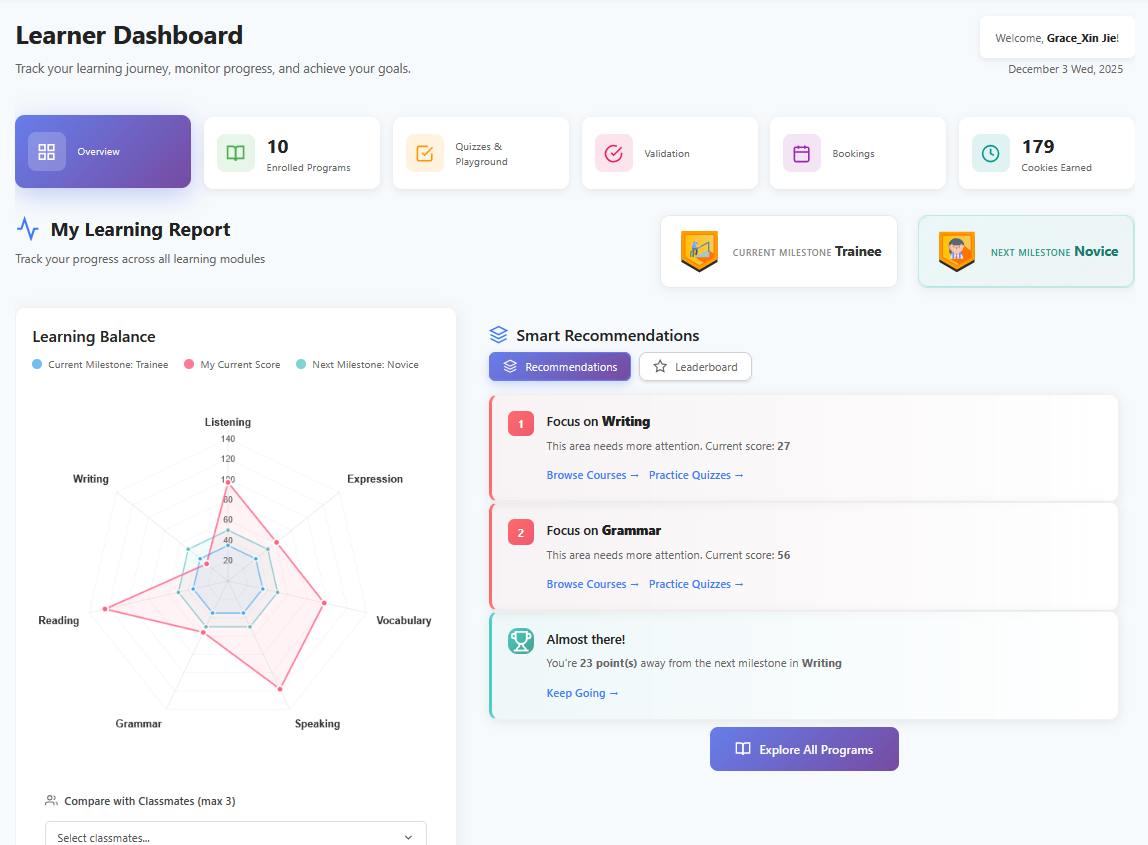Toggle My Current Score legend series
The width and height of the screenshot is (1148, 845).
(232, 365)
